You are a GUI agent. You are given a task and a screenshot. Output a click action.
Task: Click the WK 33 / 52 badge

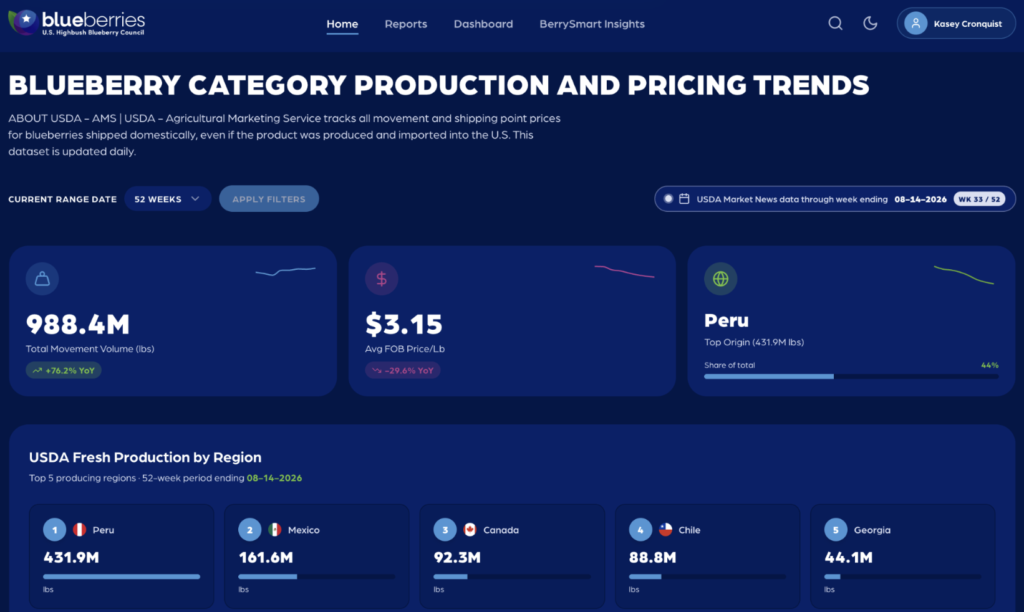979,199
